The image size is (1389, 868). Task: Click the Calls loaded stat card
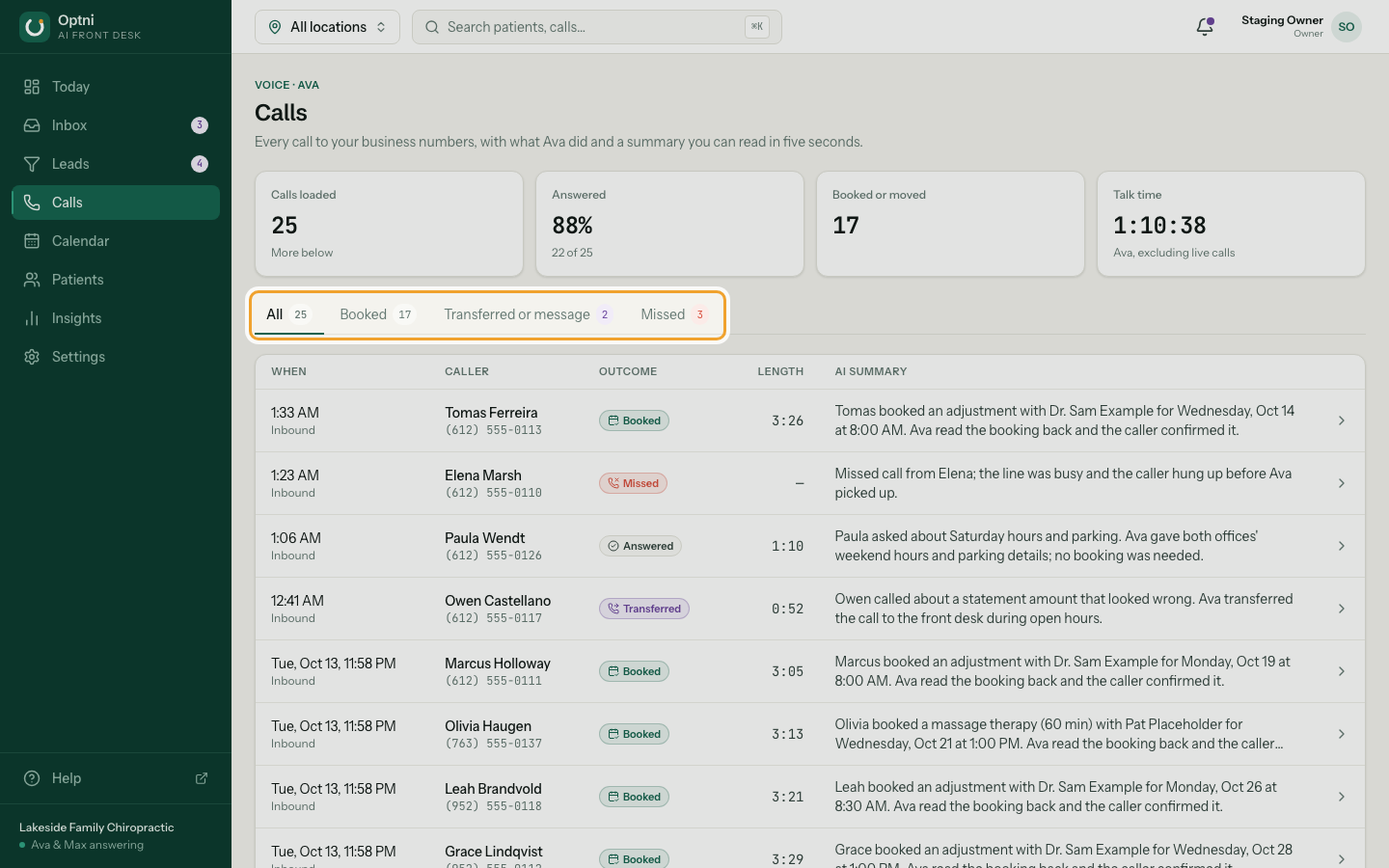pyautogui.click(x=389, y=224)
